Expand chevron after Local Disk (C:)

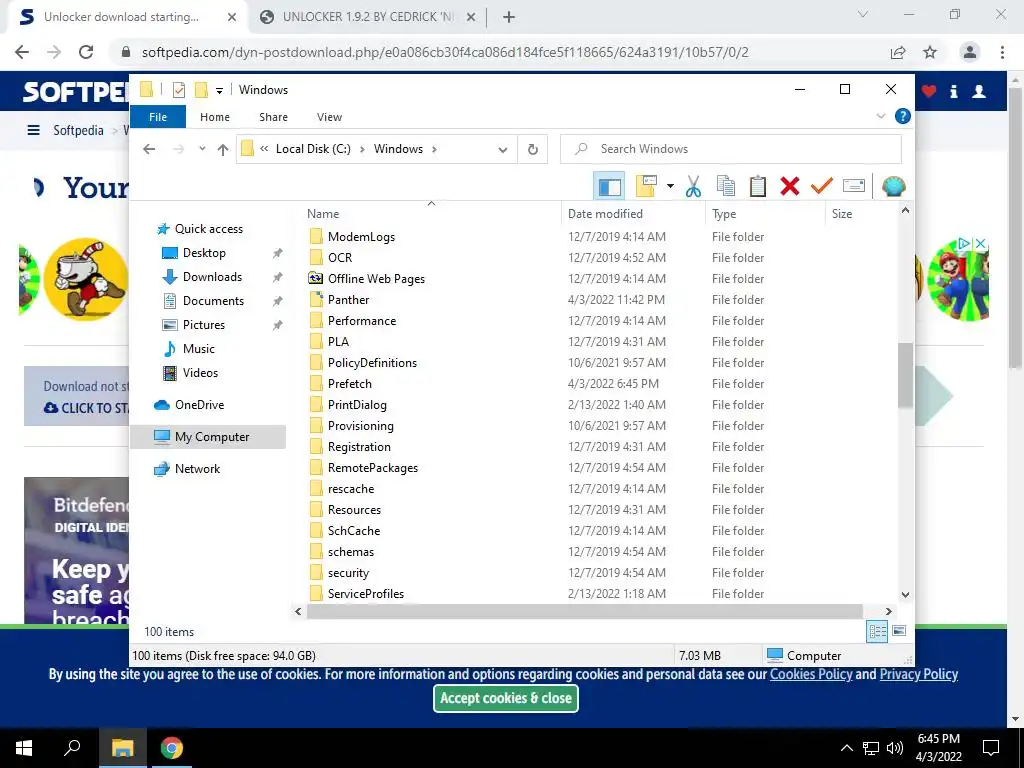[x=362, y=149]
